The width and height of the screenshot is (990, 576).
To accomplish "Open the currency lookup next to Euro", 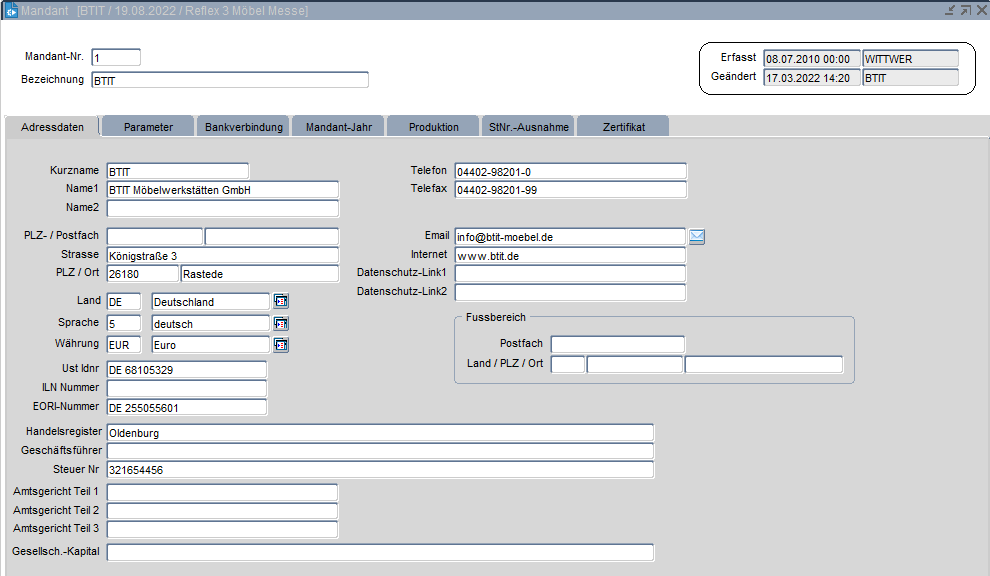I will [281, 345].
